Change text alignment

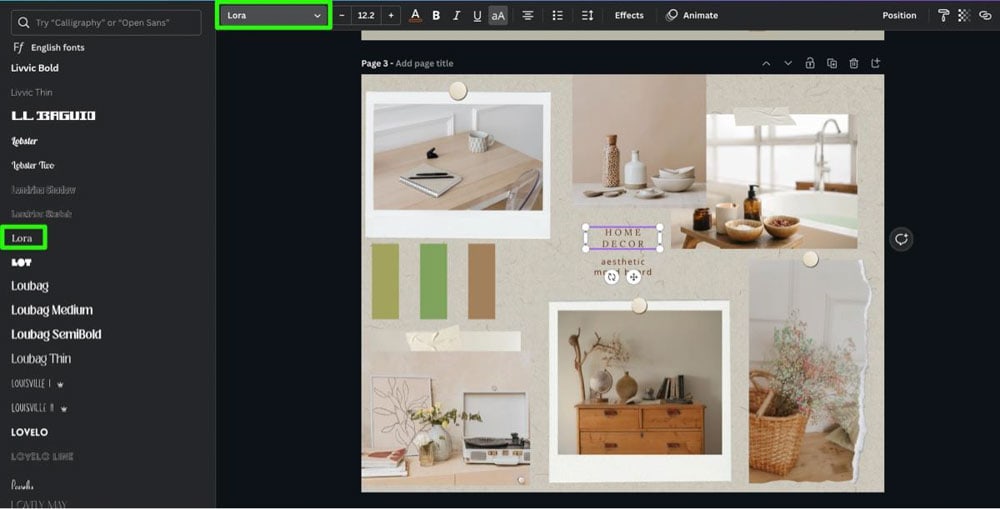(x=527, y=15)
